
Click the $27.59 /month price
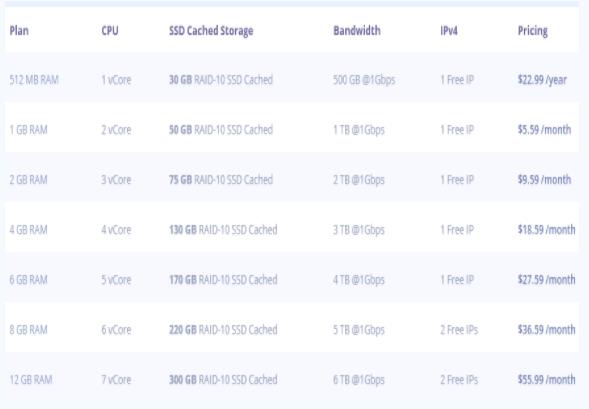(x=547, y=279)
